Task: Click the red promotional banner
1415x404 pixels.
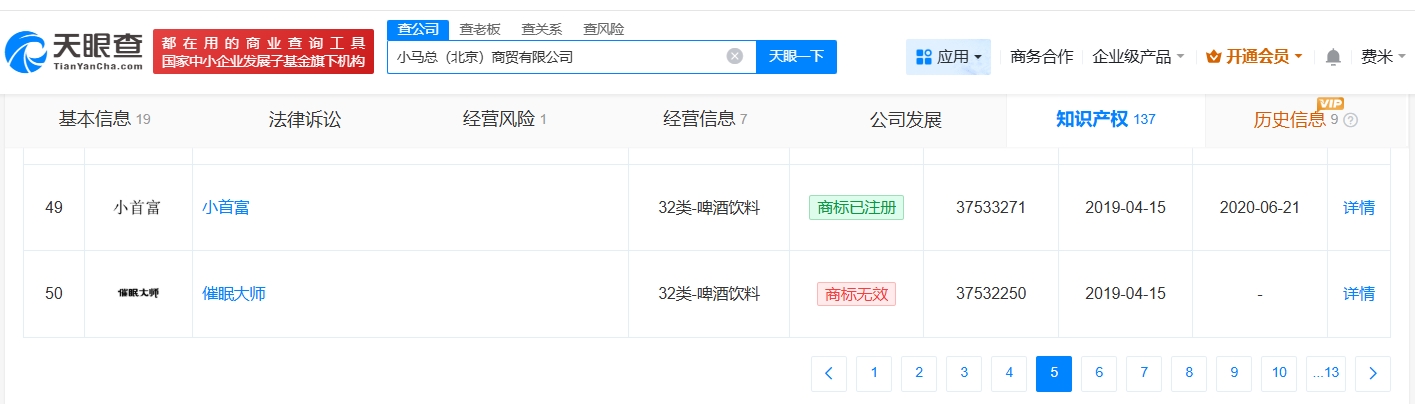Action: click(263, 52)
